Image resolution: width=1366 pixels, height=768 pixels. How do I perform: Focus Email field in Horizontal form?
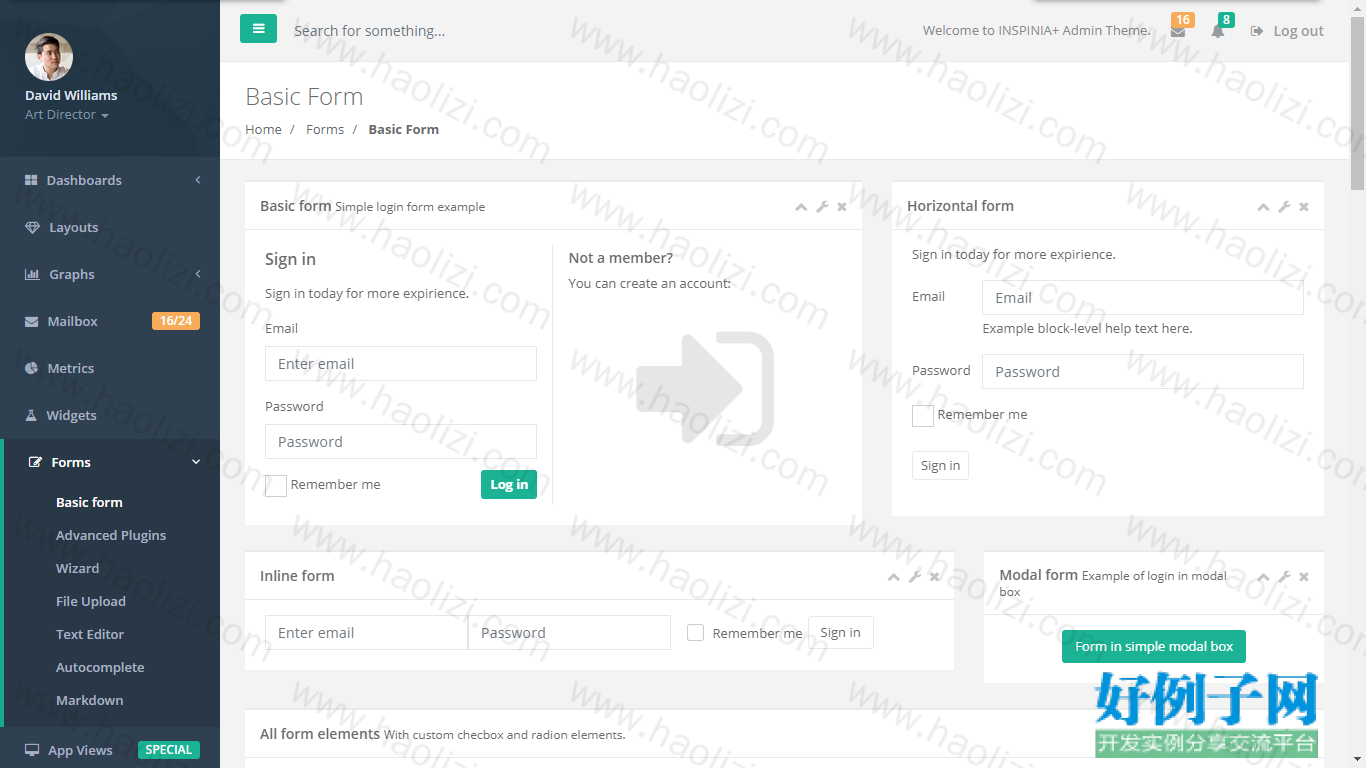[x=1143, y=298]
